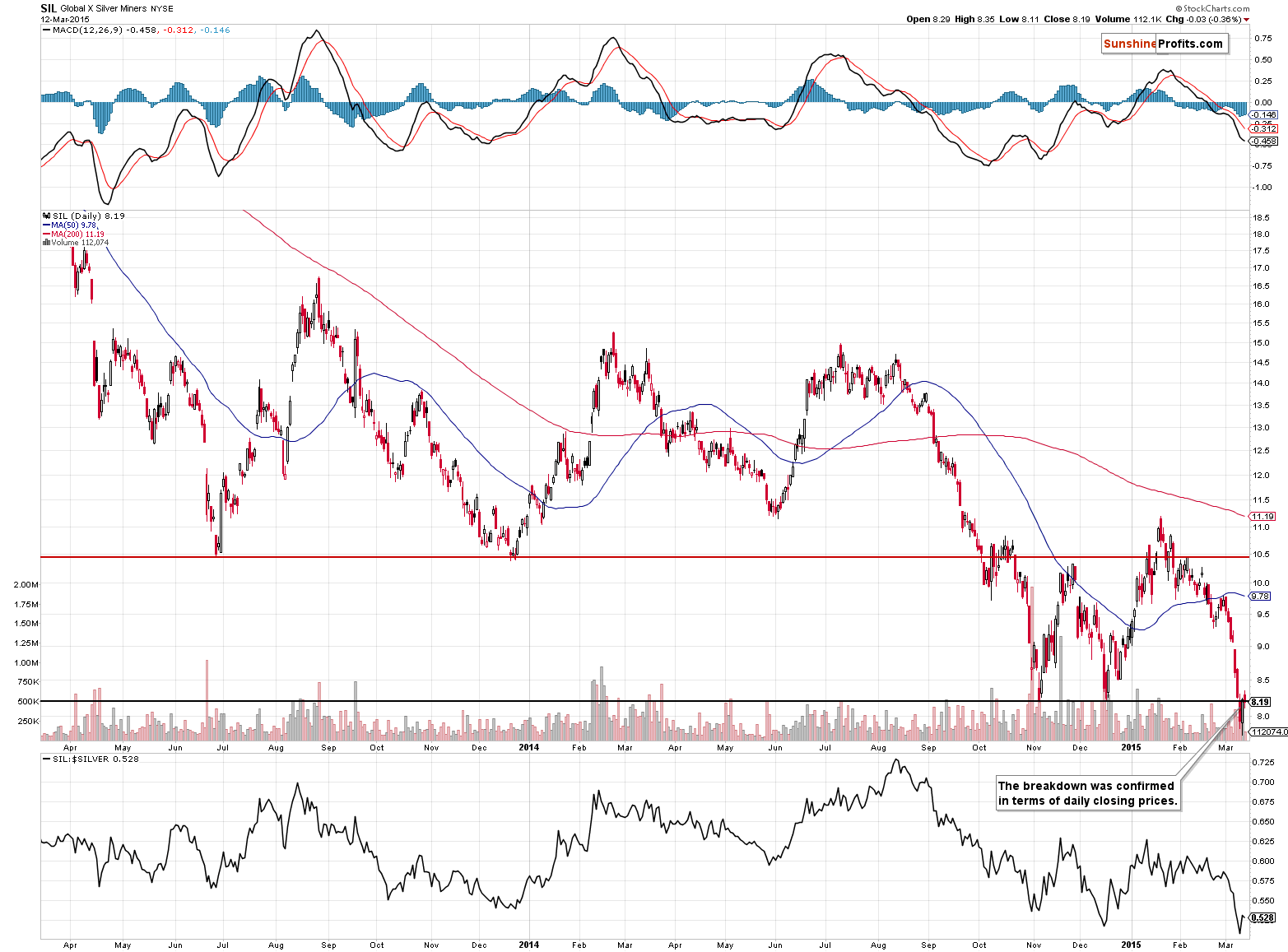Click the breakdown confirmed annotation box
Screen dimensions: 1288x952
point(1088,793)
